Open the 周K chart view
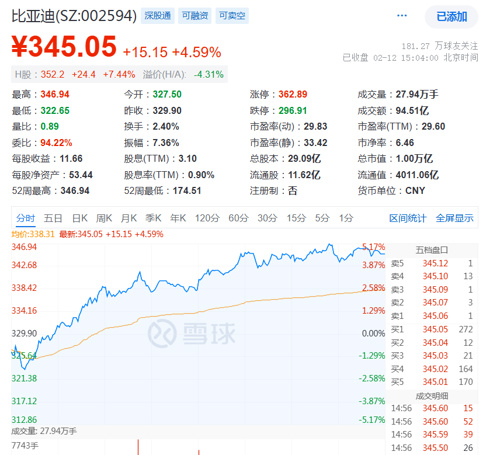This screenshot has width=500, height=455. pyautogui.click(x=104, y=218)
